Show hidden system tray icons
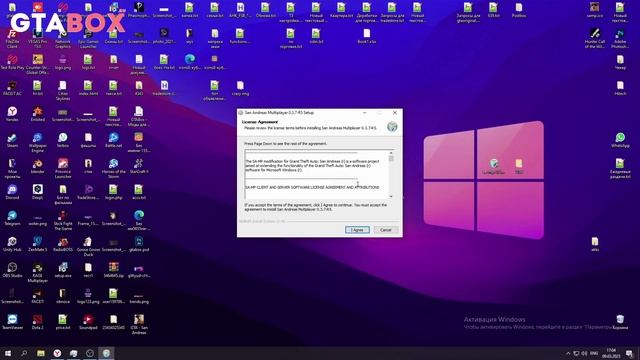The image size is (640, 360). point(568,353)
